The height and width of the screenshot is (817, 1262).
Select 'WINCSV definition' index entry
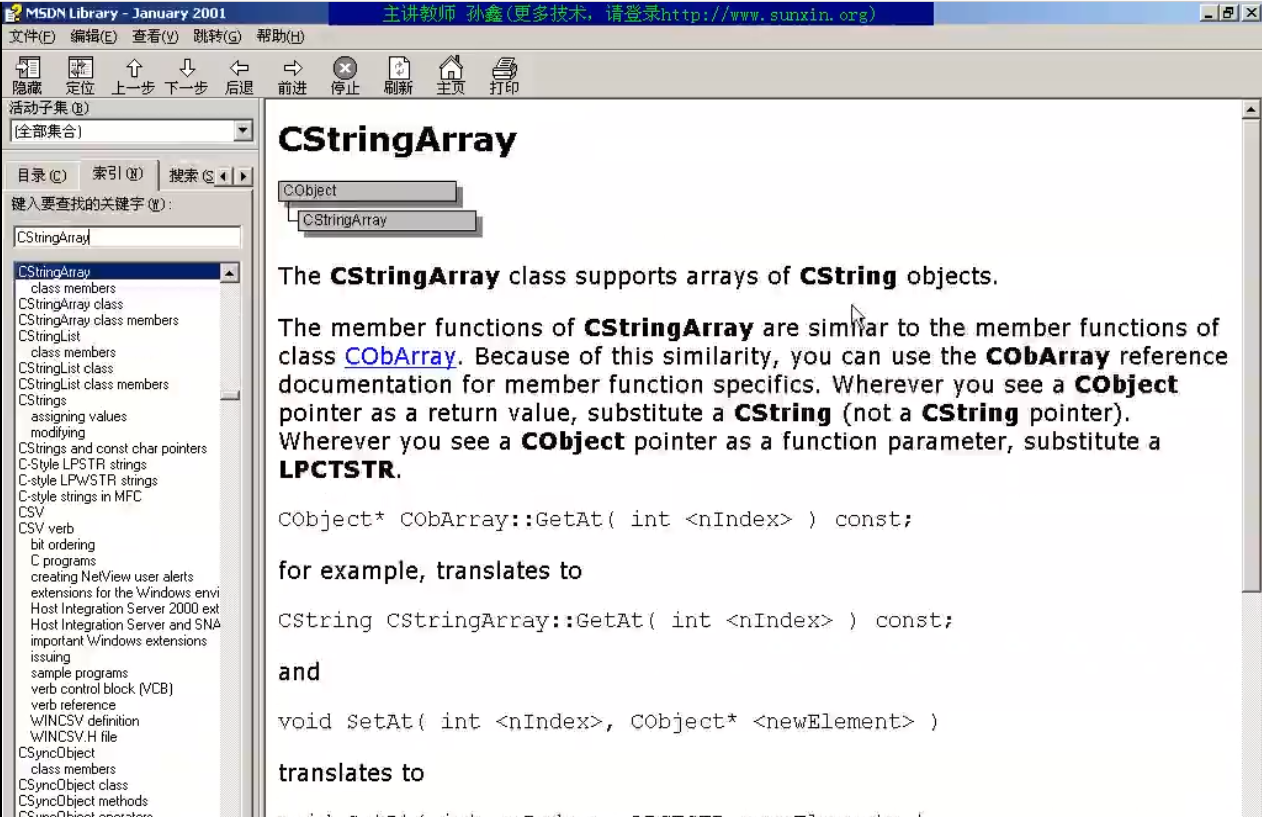tap(85, 721)
